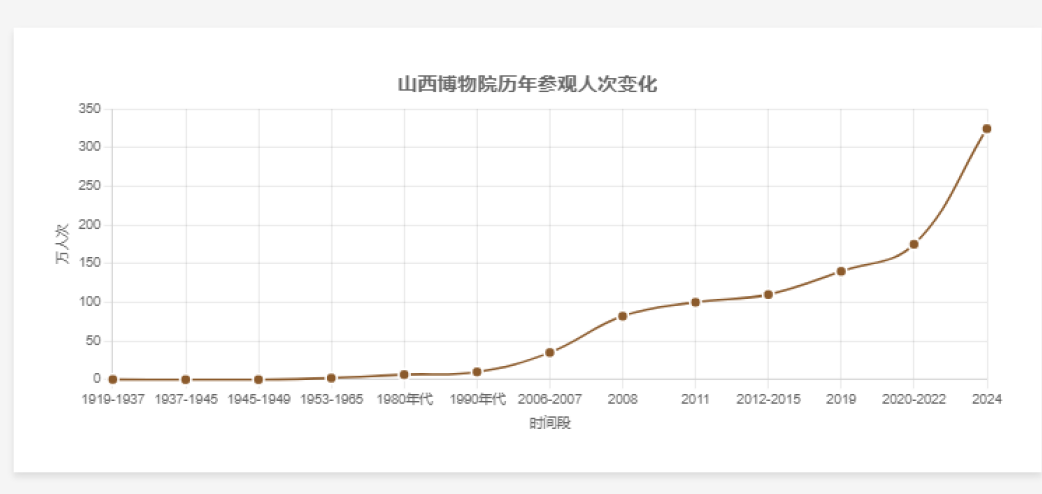1042x494 pixels.
Task: Select the 2012-2015 data point marker
Action: point(768,295)
